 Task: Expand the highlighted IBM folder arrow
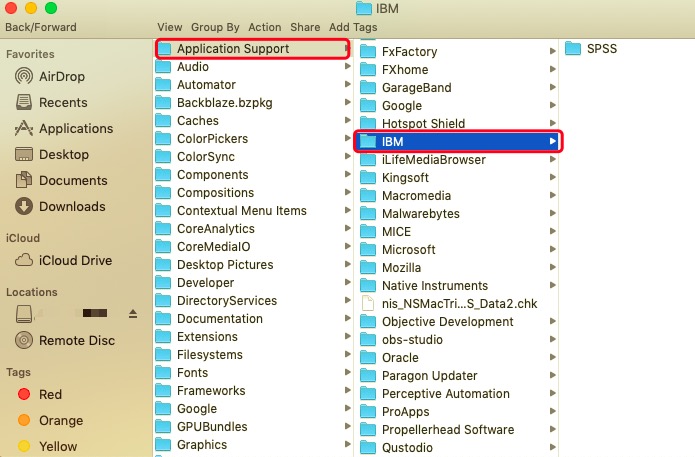552,141
